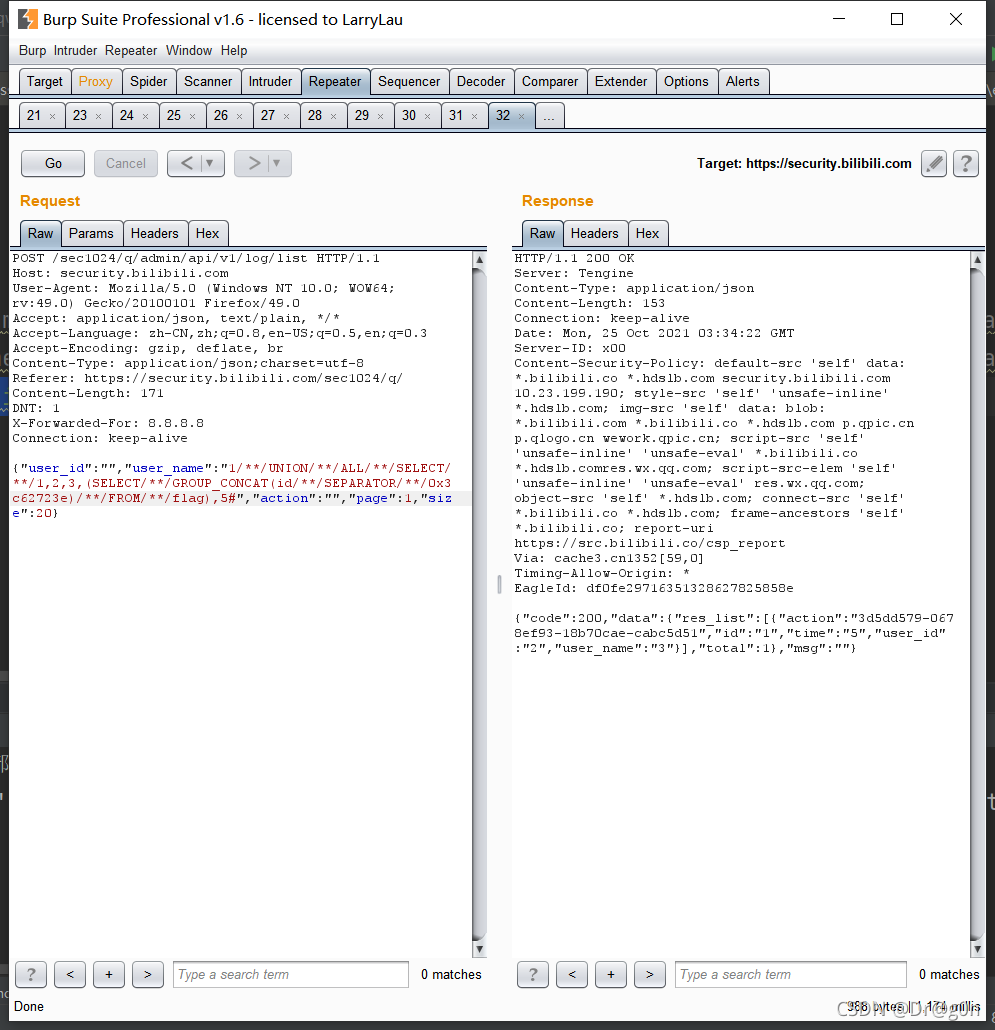Viewport: 995px width, 1030px height.
Task: Edit the target with the pencil icon
Action: 933,164
